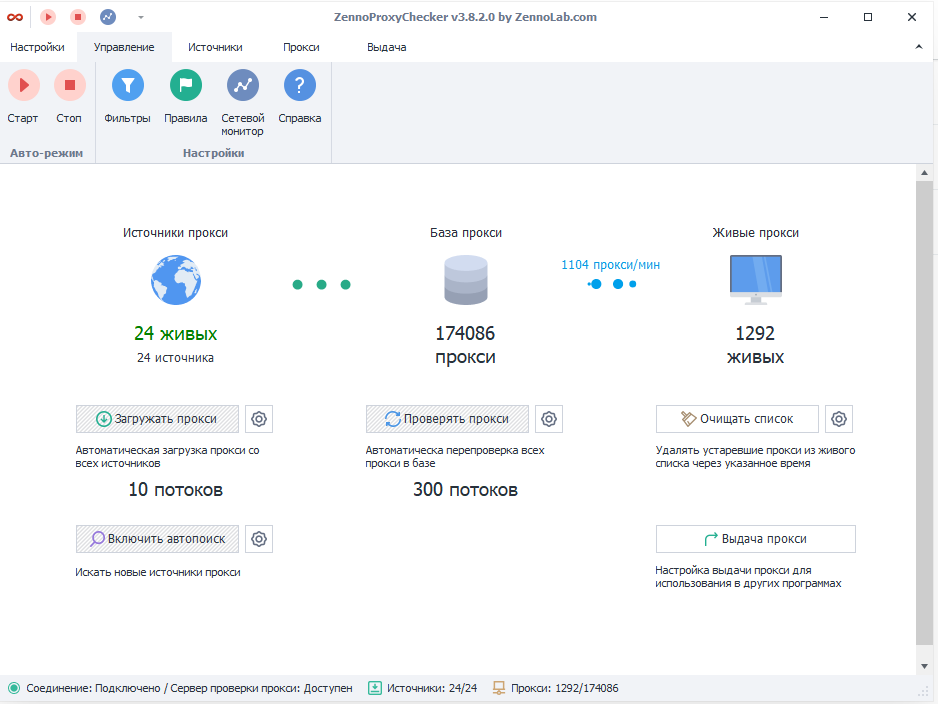Click the ZennoProxyChecker infinity logo icon

[15, 17]
